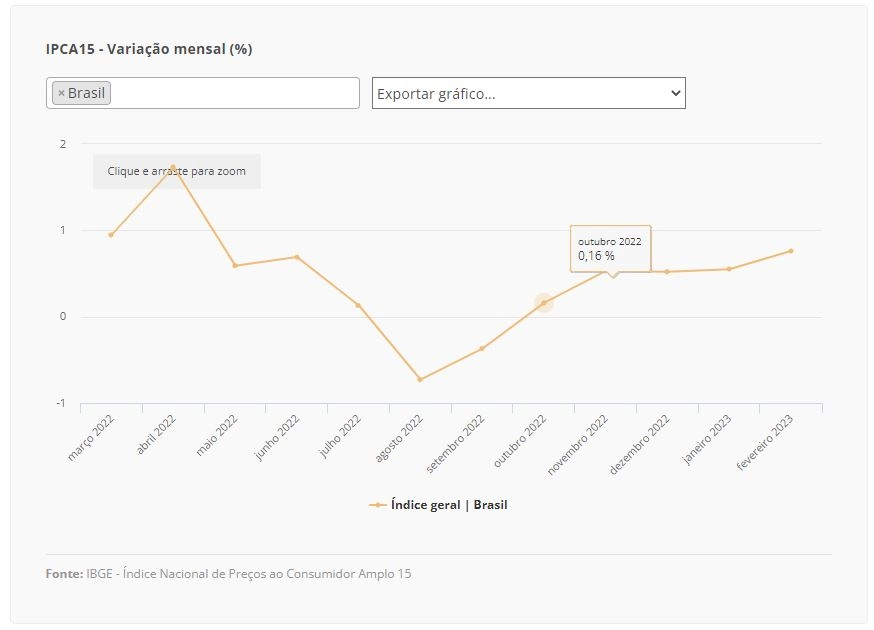Select the junho 2022 data point
This screenshot has height=630, width=874.
pos(297,257)
